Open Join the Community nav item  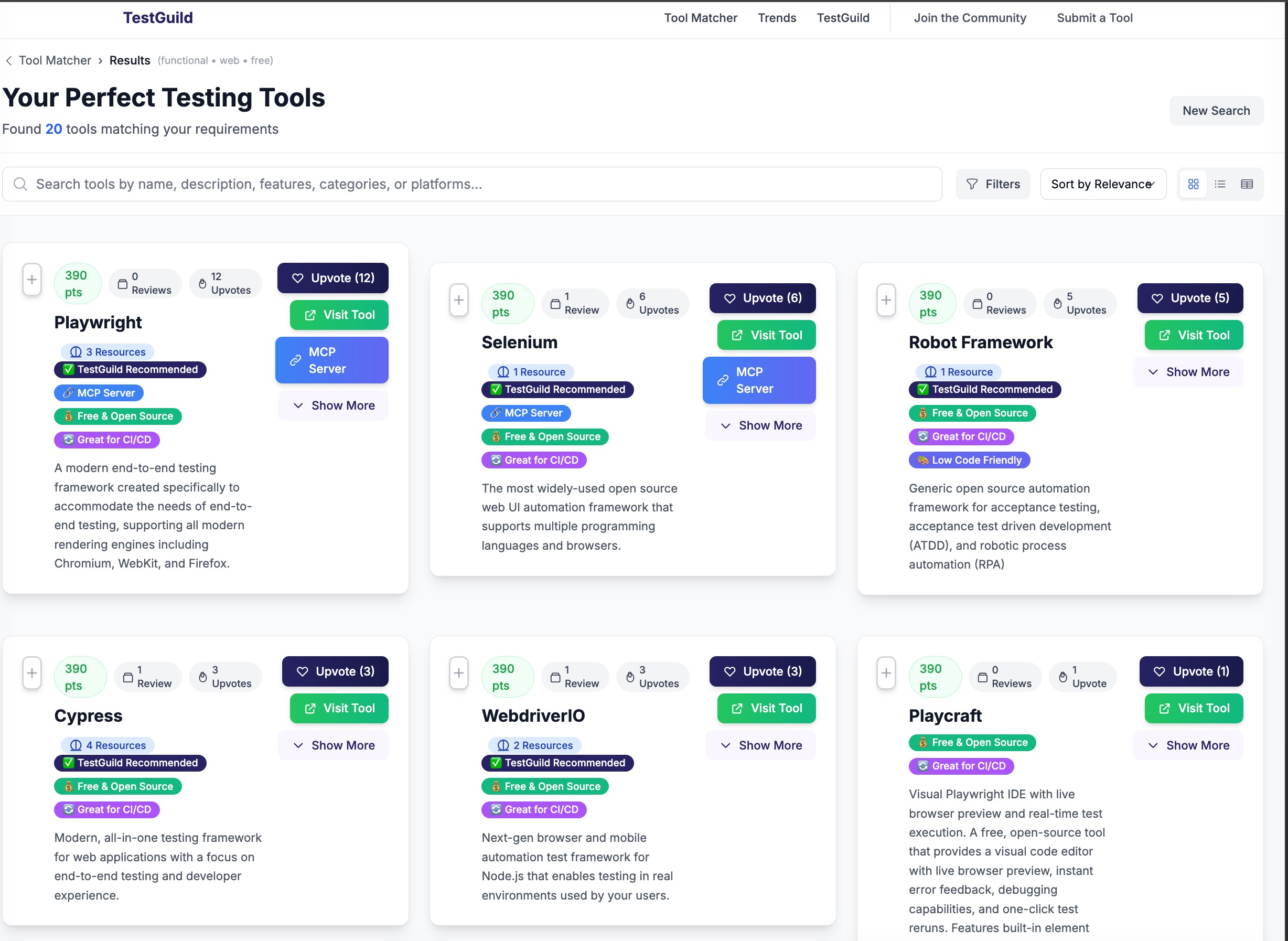pyautogui.click(x=970, y=18)
